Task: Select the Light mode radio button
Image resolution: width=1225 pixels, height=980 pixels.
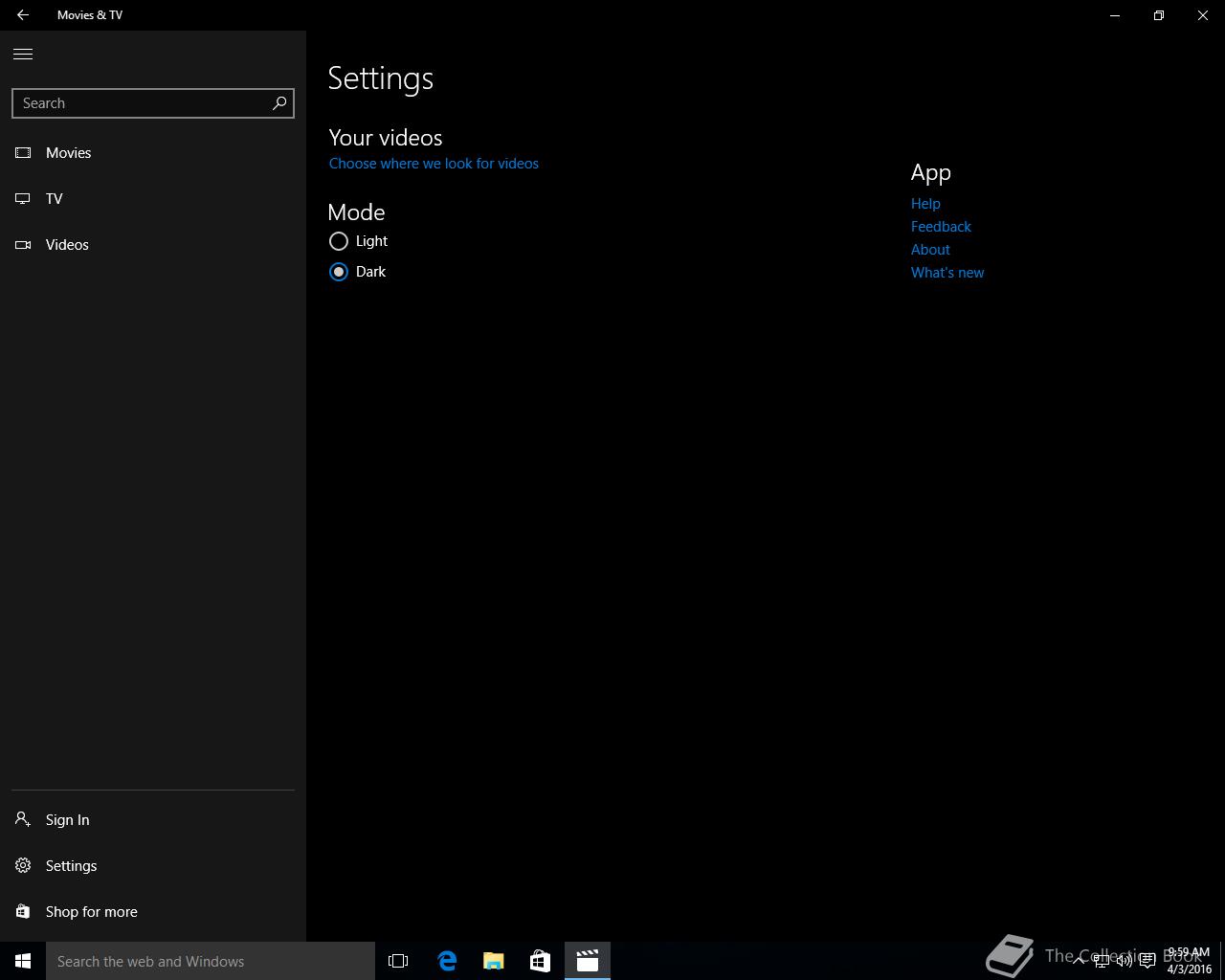Action: click(339, 241)
